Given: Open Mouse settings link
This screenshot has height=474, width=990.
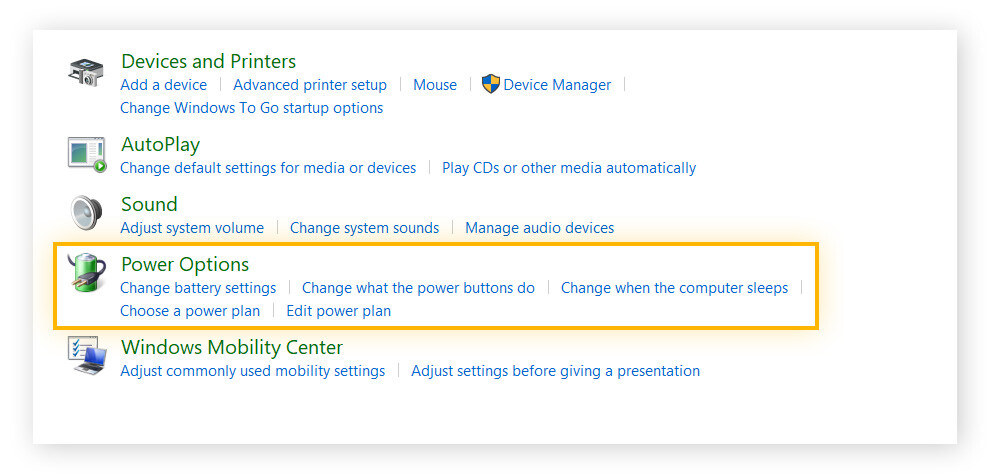Looking at the screenshot, I should (x=435, y=85).
